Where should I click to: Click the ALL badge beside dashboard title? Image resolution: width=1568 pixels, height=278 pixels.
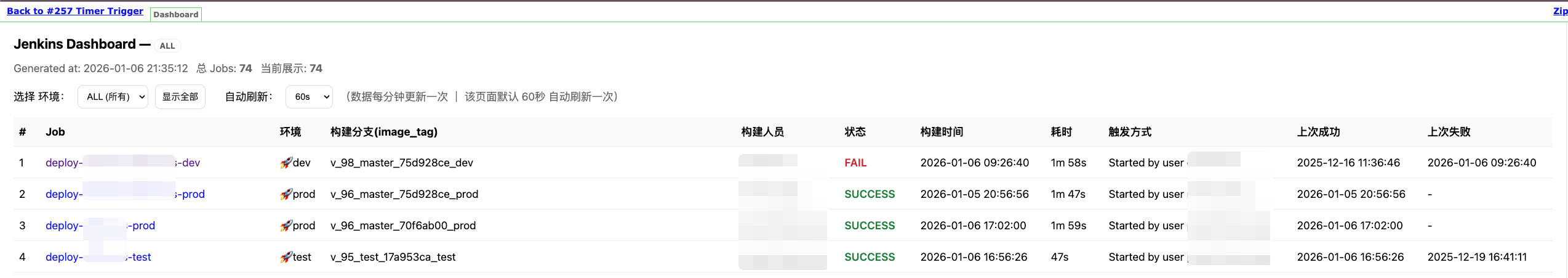pos(167,46)
